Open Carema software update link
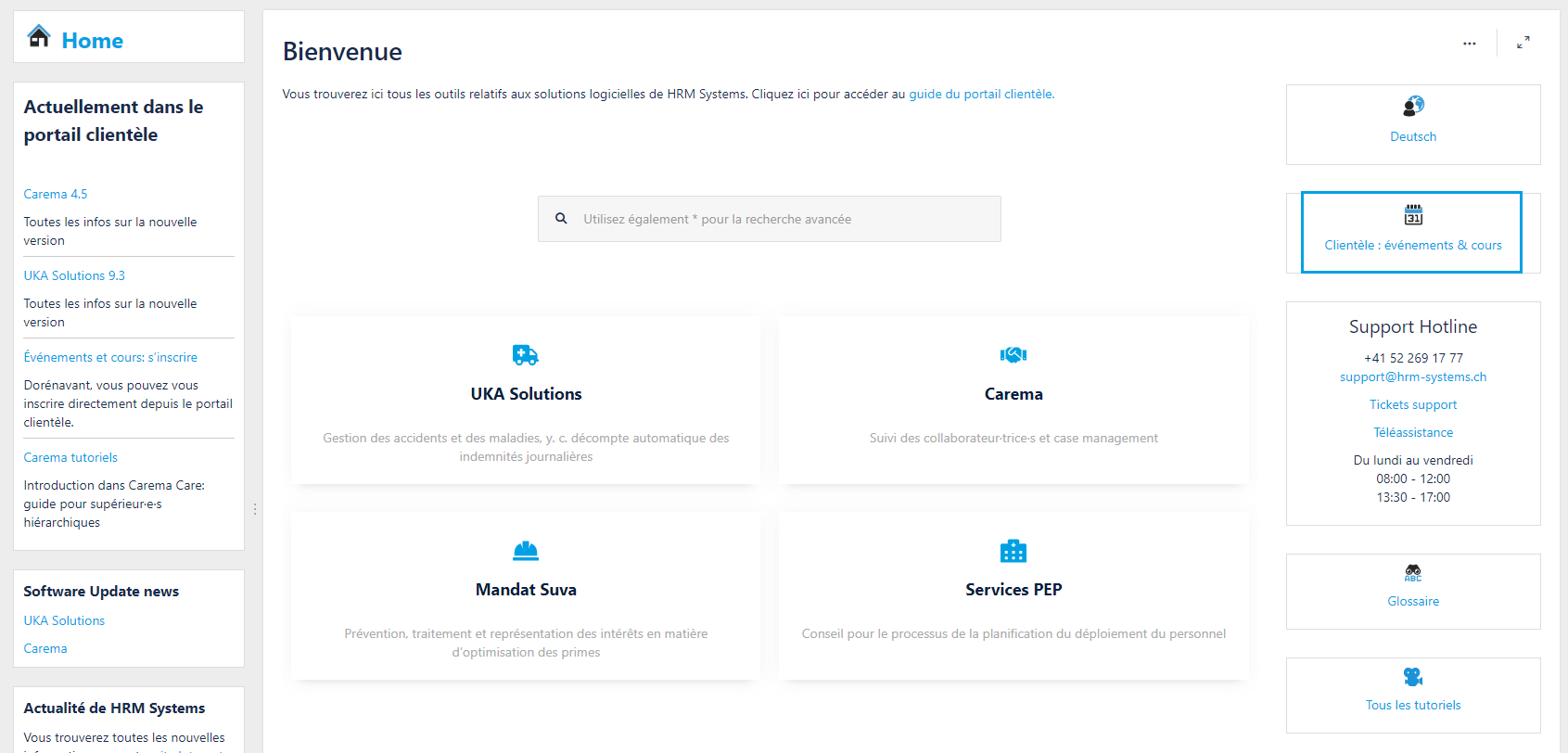The image size is (1568, 753). point(45,648)
